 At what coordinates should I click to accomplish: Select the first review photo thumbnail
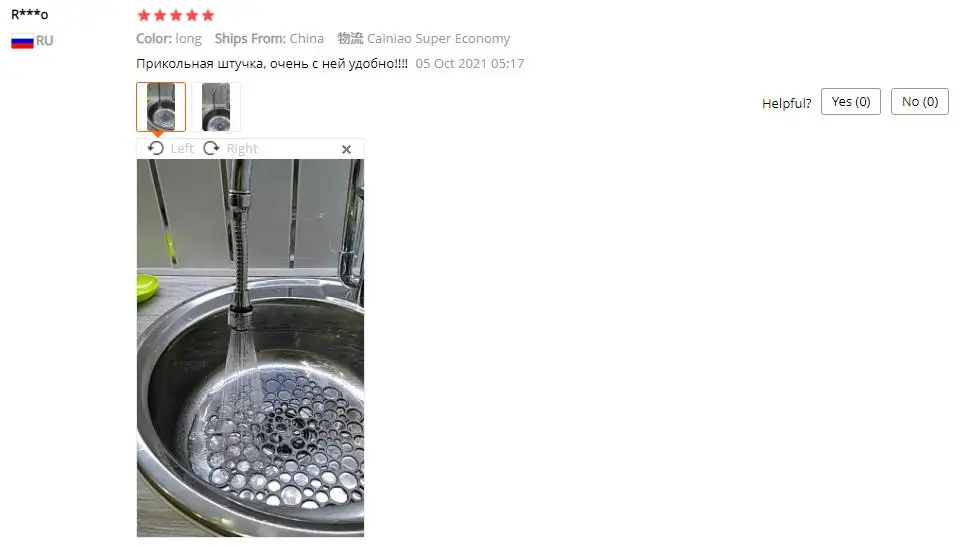click(x=161, y=107)
